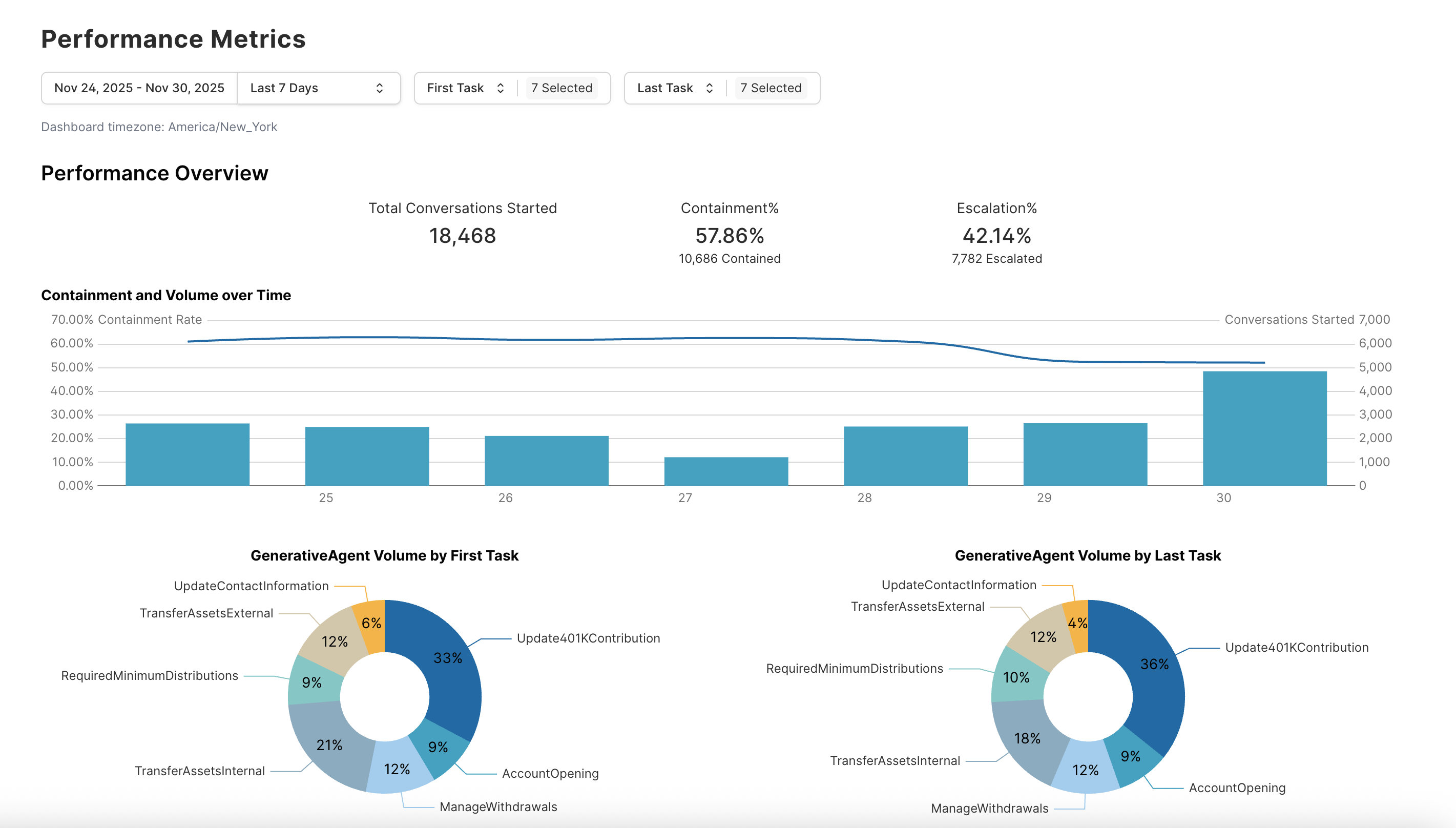Click the 10,686 Contained text

coord(730,259)
